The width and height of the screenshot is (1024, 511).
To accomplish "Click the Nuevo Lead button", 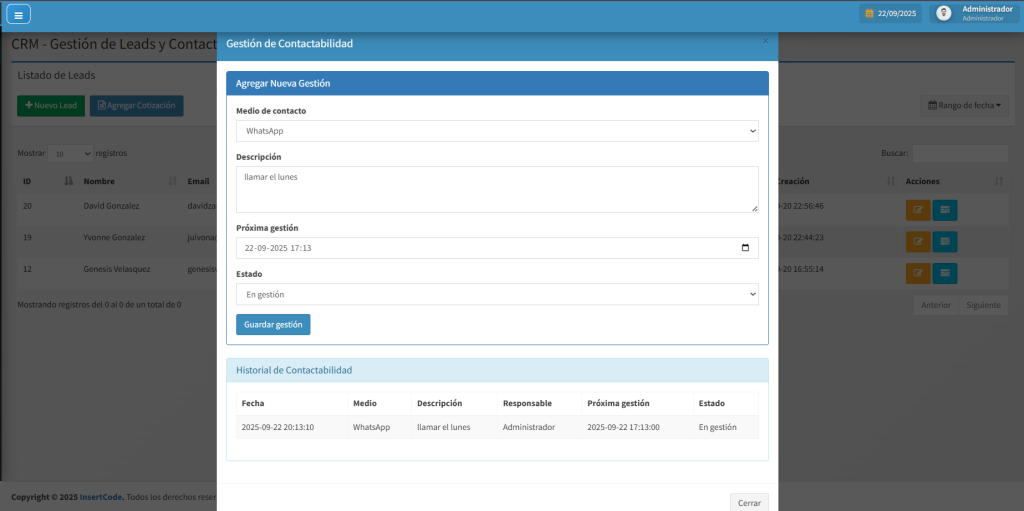I will [51, 106].
